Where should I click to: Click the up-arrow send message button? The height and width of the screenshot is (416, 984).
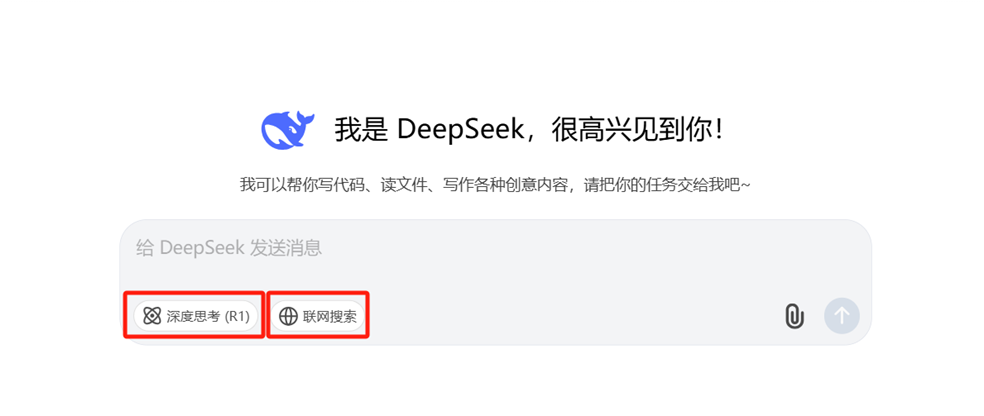(x=842, y=315)
